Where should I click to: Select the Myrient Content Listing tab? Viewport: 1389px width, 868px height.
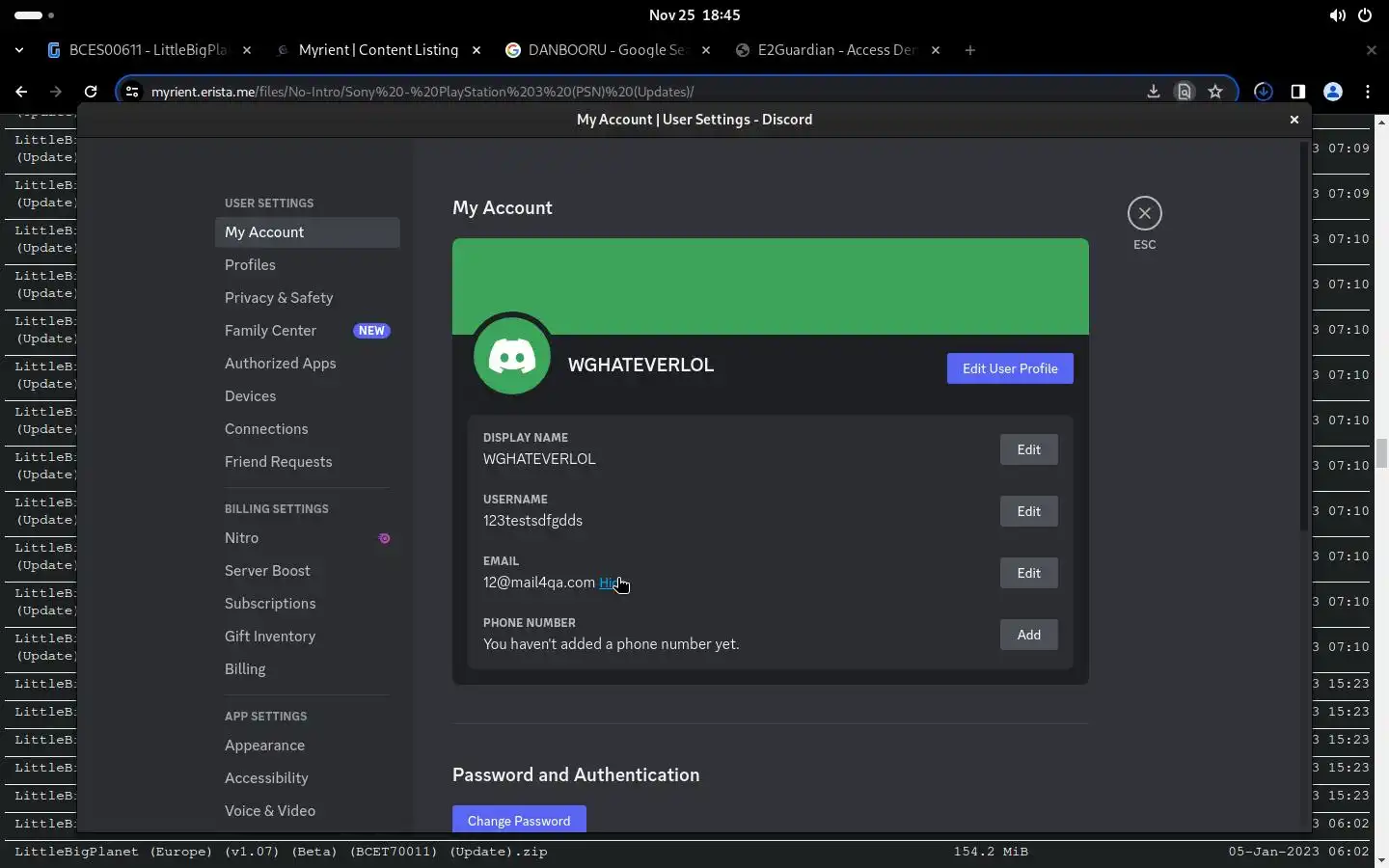(x=378, y=50)
